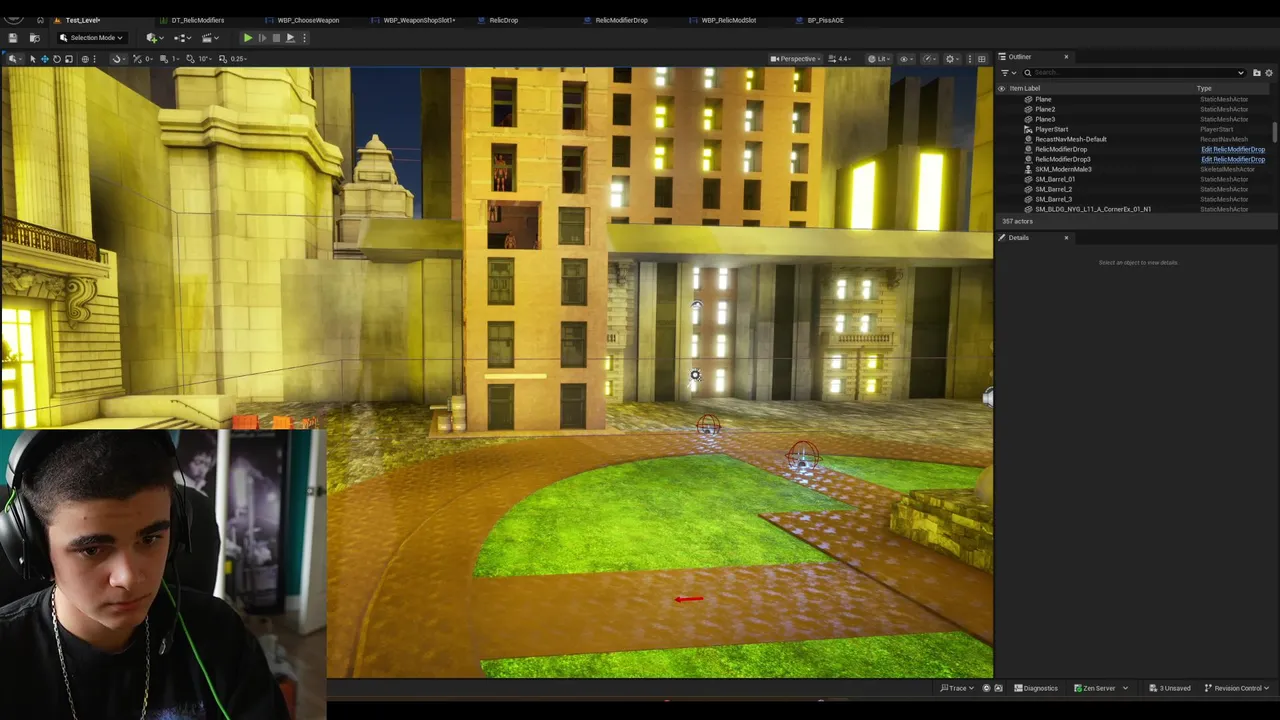Image resolution: width=1280 pixels, height=720 pixels.
Task: Open the viewport Show eye menu
Action: [905, 59]
